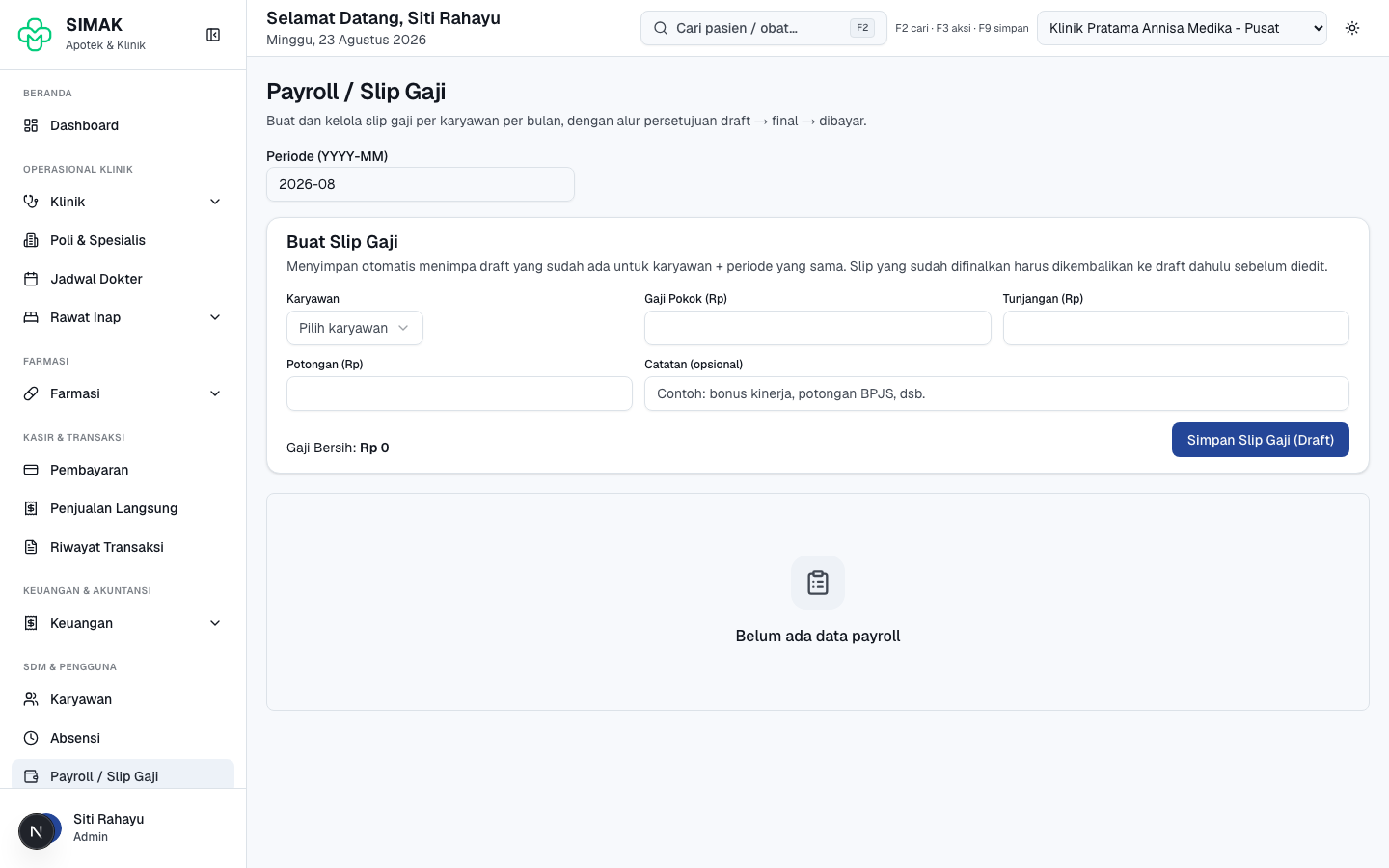The height and width of the screenshot is (868, 1389).
Task: Open Riwayat Transaksi in sidebar
Action: point(123,547)
